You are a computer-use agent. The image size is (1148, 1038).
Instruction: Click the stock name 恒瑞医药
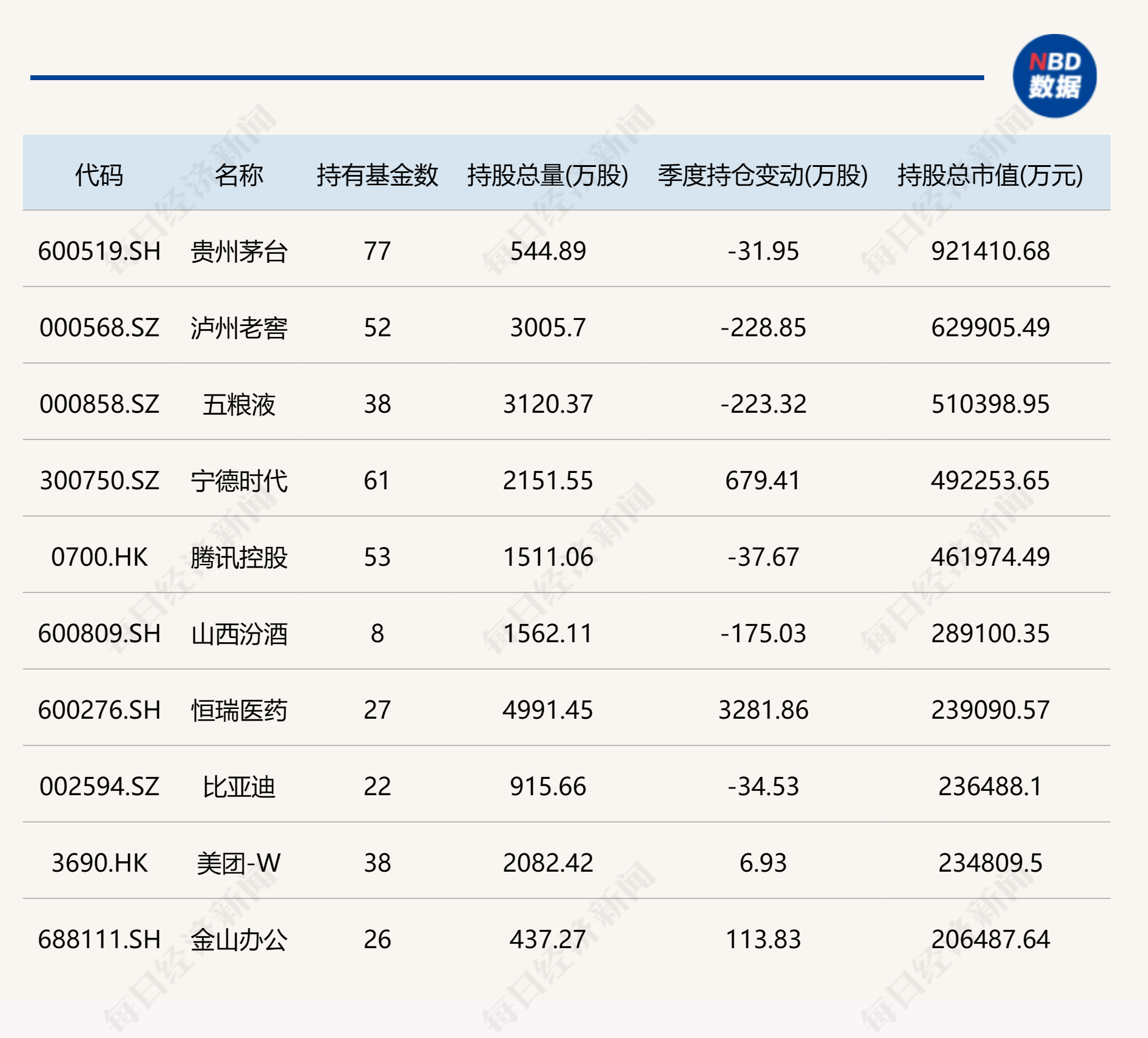pyautogui.click(x=238, y=710)
